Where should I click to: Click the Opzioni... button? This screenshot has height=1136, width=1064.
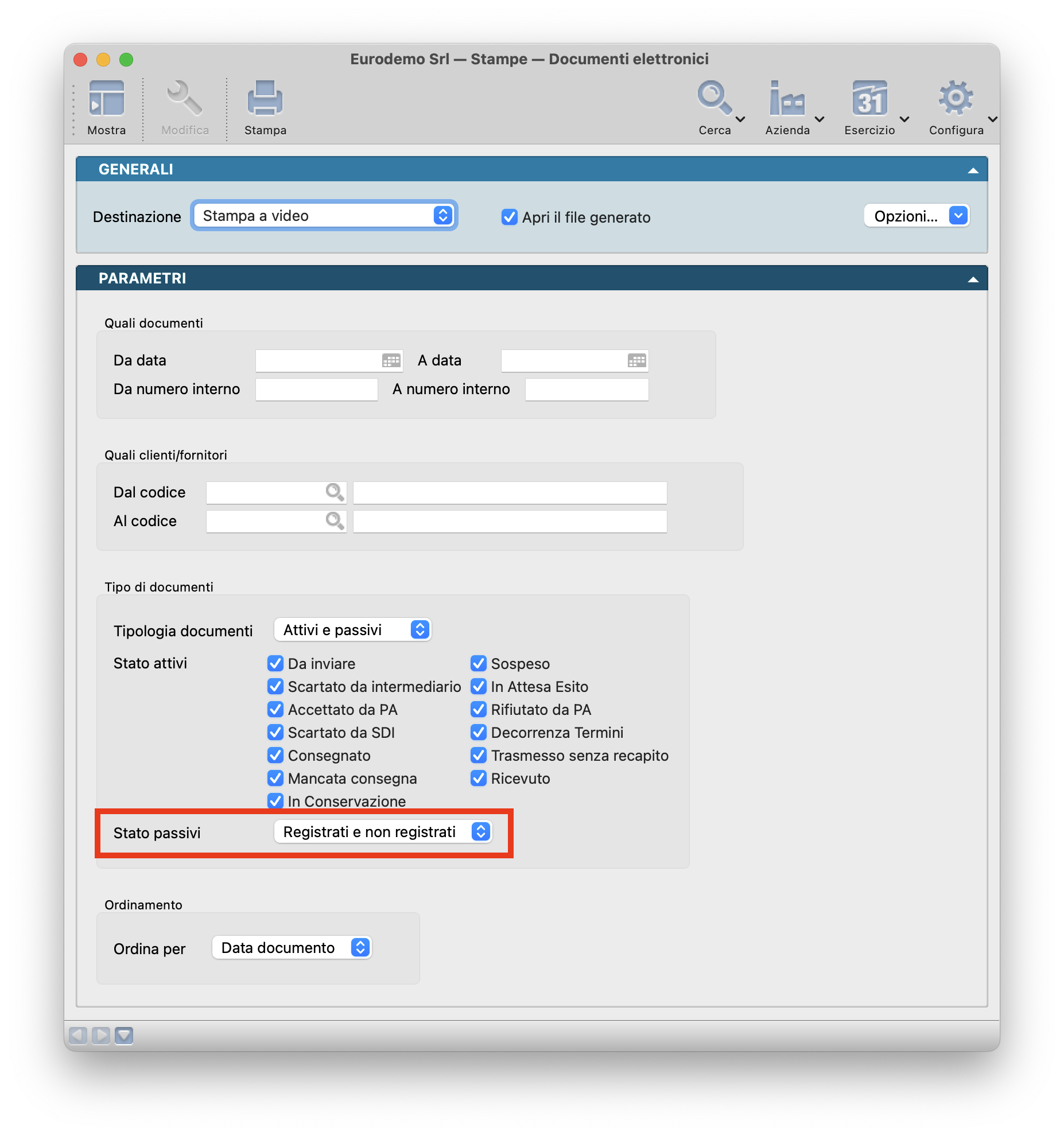(916, 216)
